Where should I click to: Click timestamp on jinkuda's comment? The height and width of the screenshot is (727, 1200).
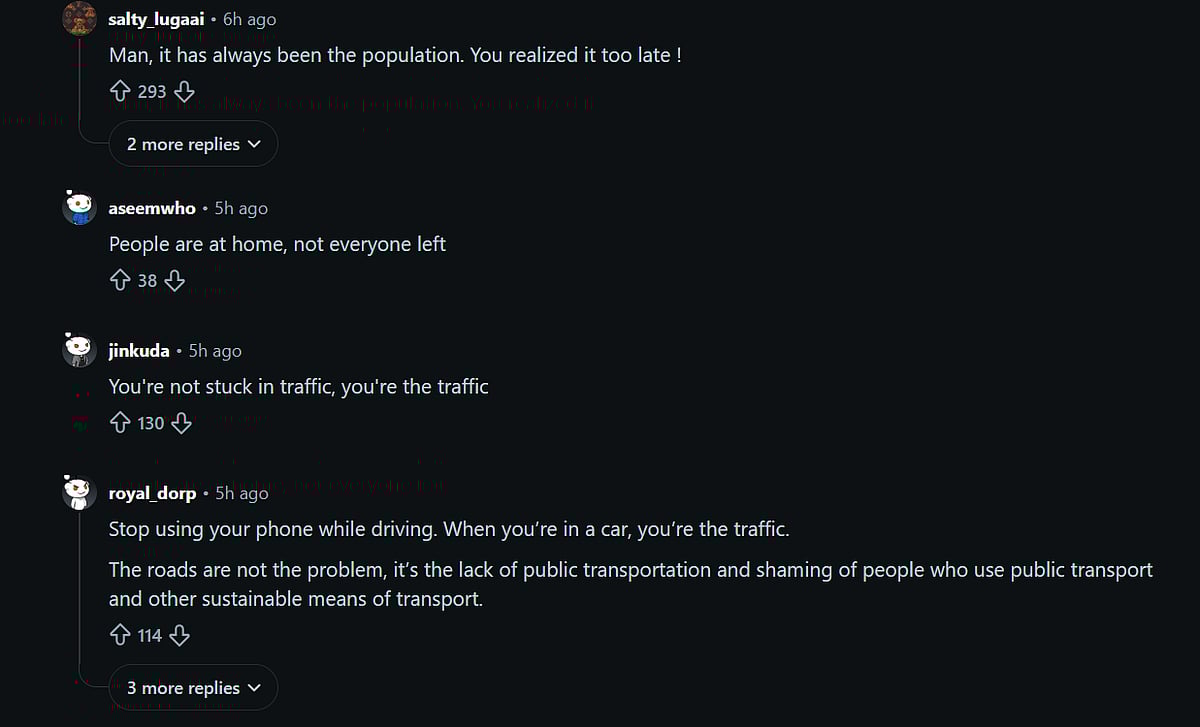(215, 351)
